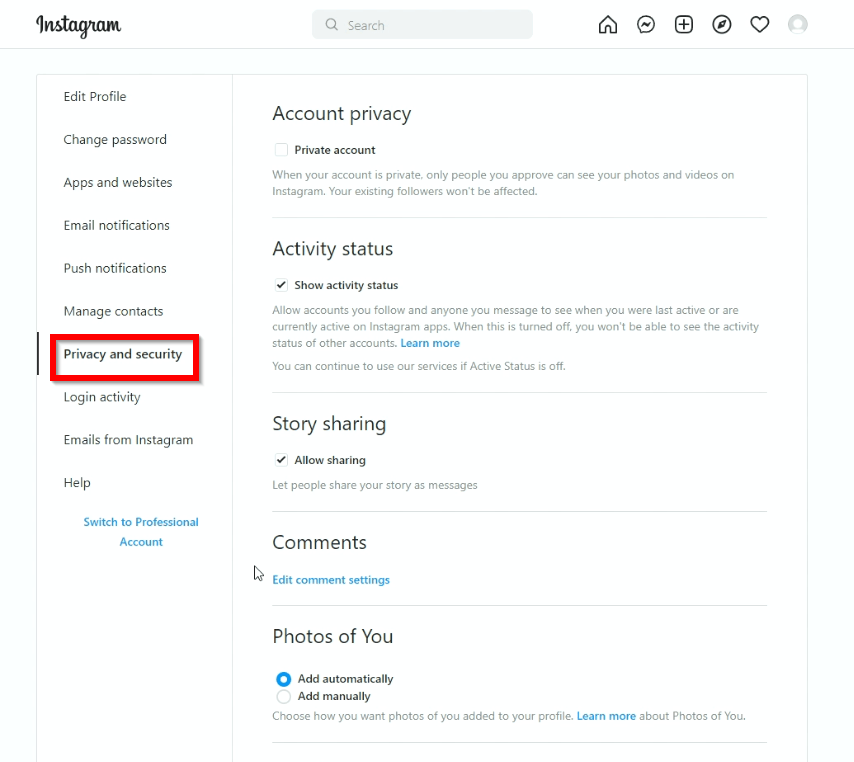Open the Explore compass icon
The image size is (854, 762).
point(721,24)
